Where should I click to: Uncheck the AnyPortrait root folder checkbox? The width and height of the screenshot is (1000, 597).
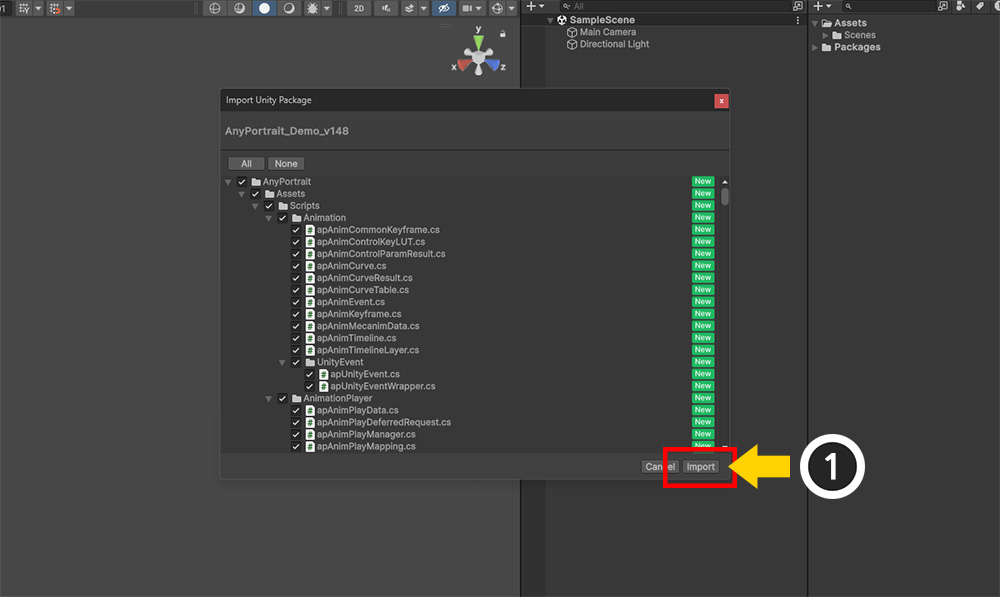pyautogui.click(x=242, y=182)
